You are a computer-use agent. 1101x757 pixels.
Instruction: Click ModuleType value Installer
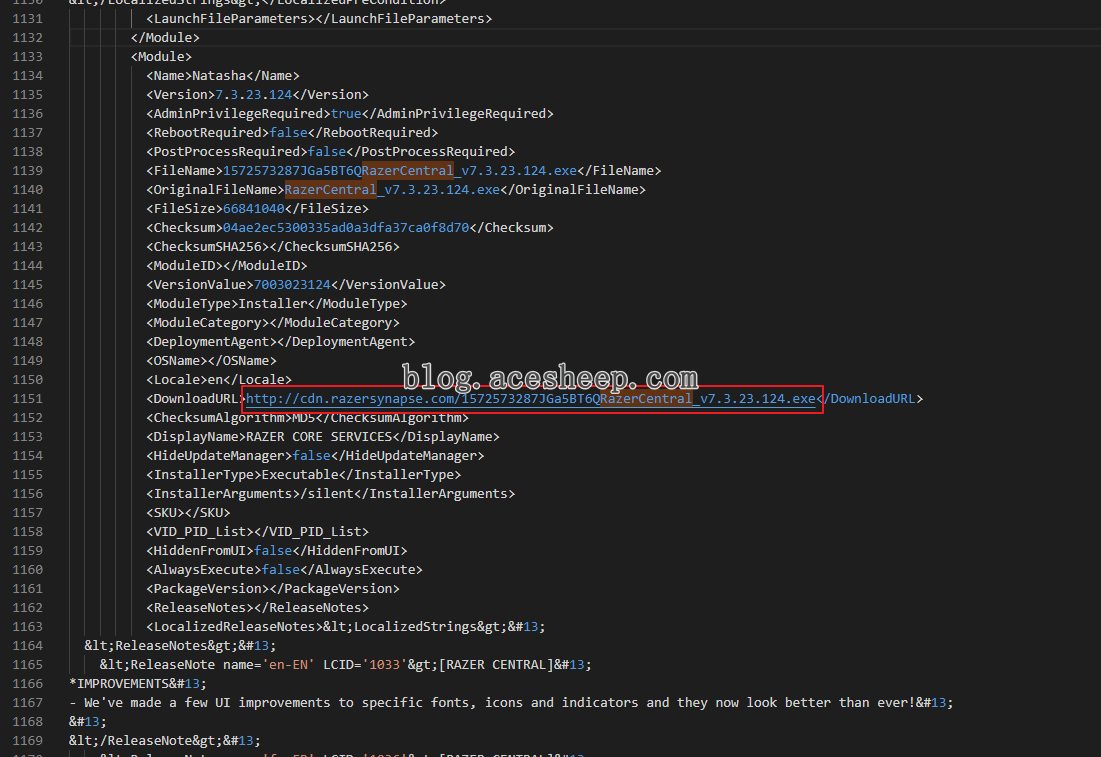[272, 303]
